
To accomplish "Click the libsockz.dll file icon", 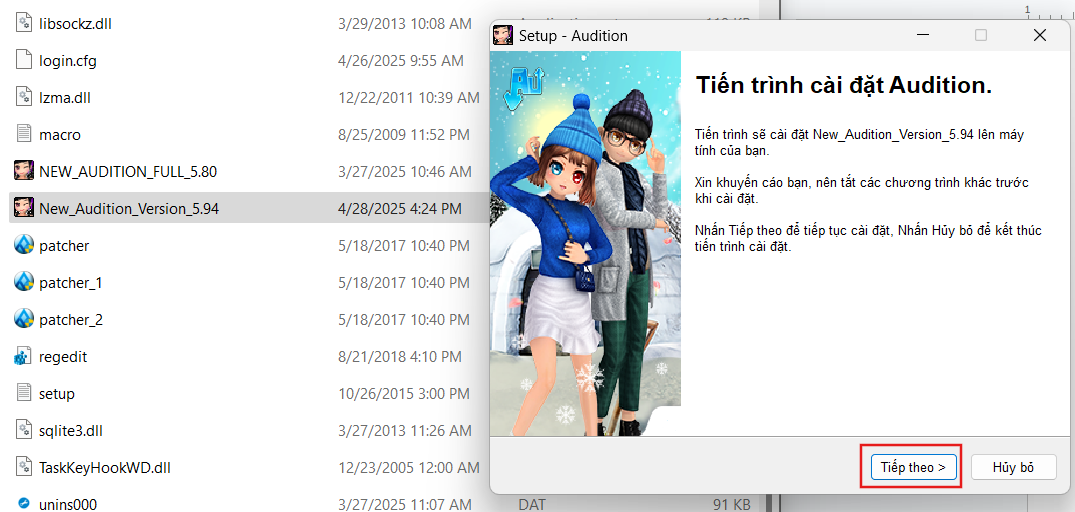I will (24, 24).
